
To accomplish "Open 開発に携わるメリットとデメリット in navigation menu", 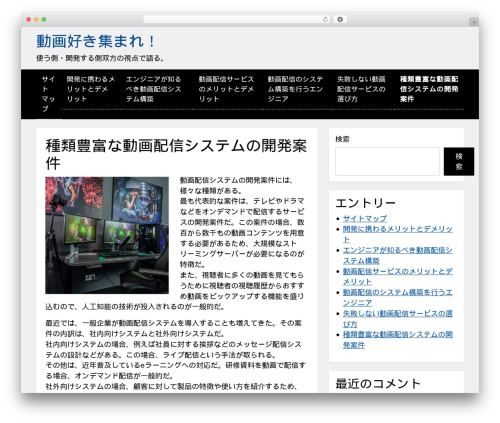I will (x=90, y=89).
